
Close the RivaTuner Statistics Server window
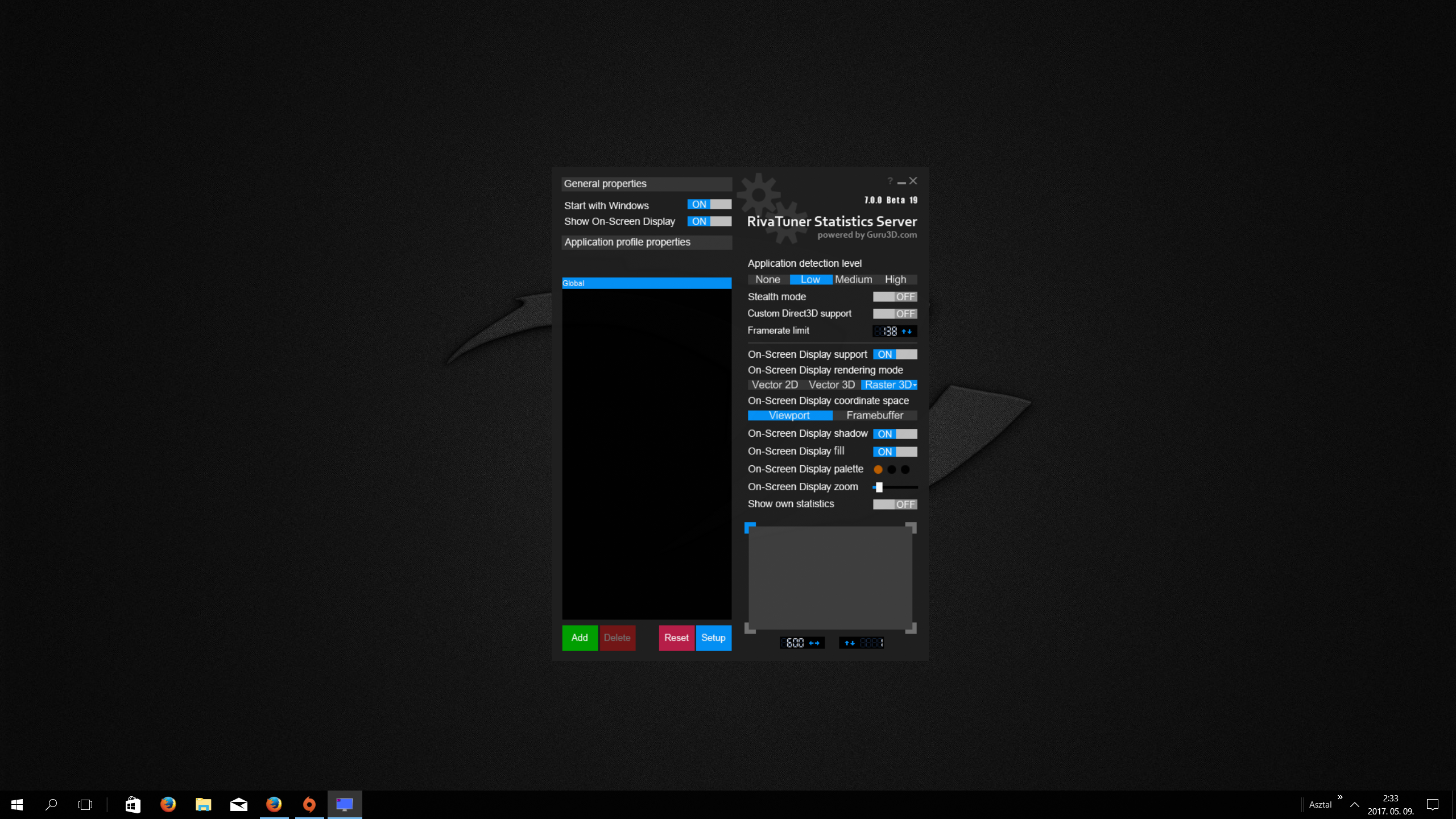pos(913,181)
